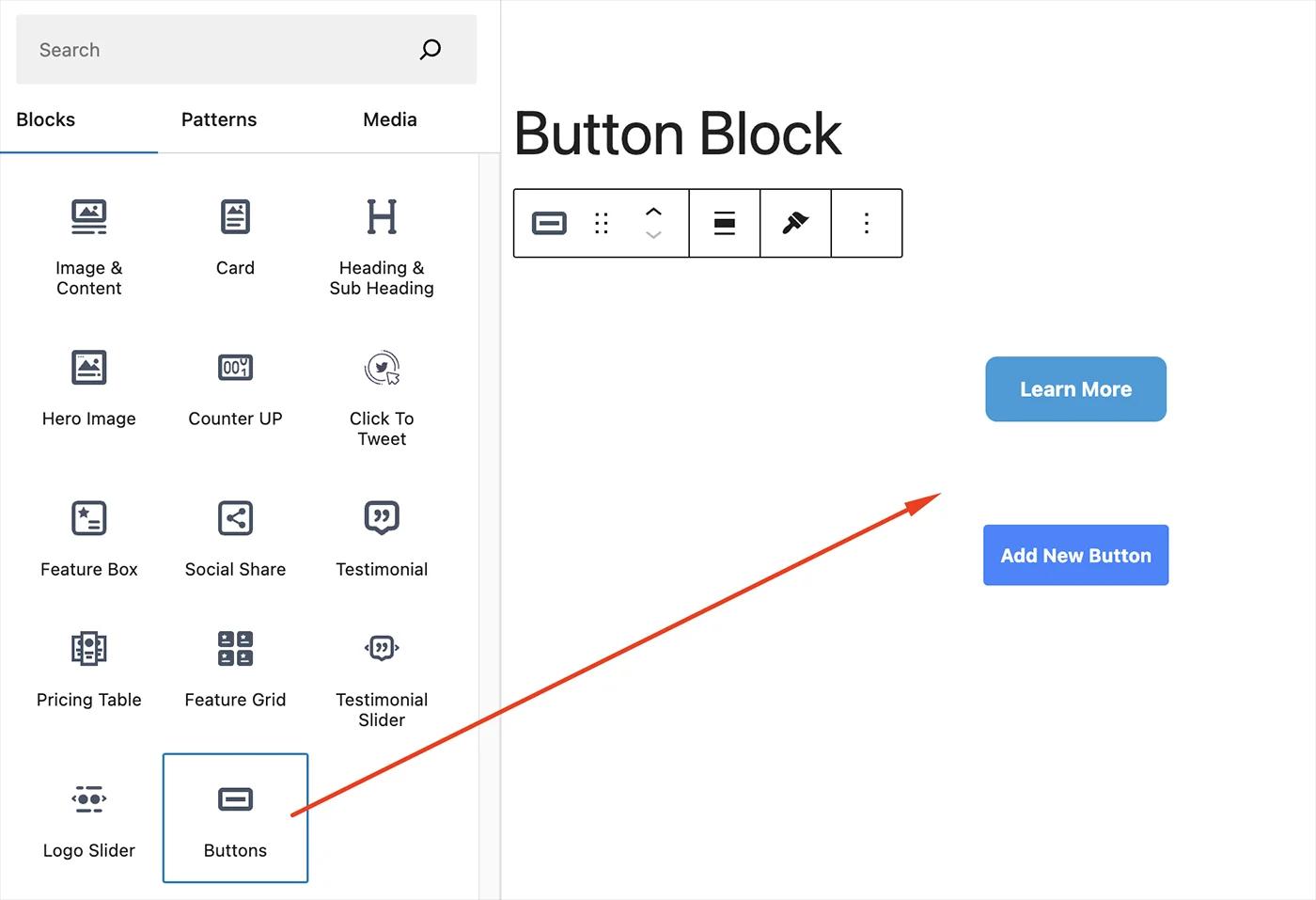Switch to the Media tab
The height and width of the screenshot is (900, 1316).
coord(389,119)
